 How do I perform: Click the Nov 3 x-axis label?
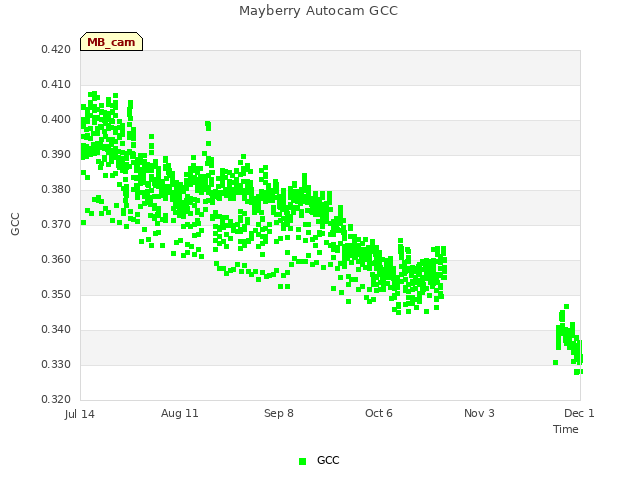[x=479, y=413]
